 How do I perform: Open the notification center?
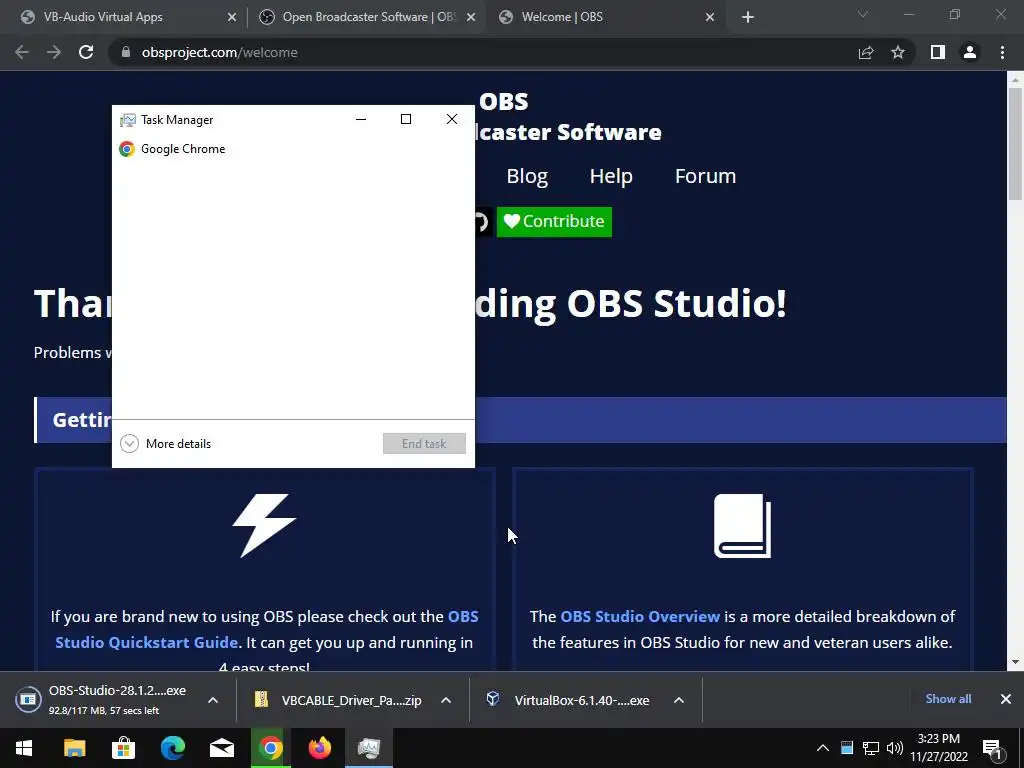pos(992,749)
